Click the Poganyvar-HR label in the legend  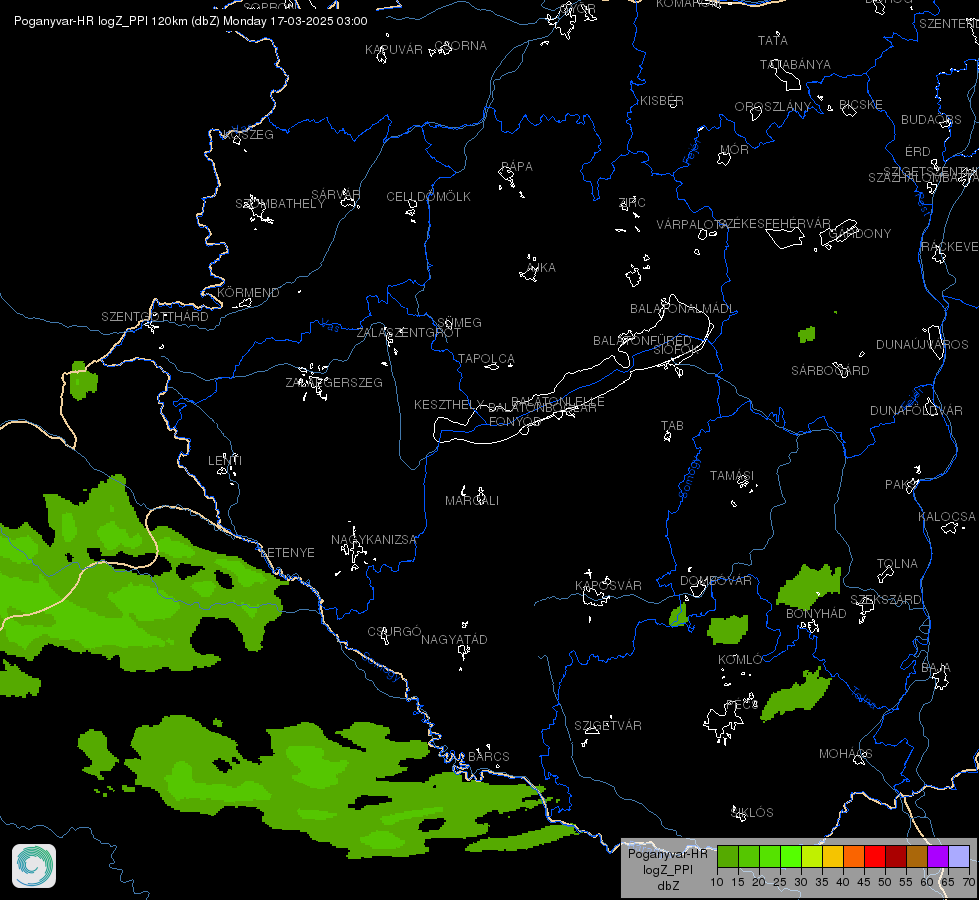[667, 853]
